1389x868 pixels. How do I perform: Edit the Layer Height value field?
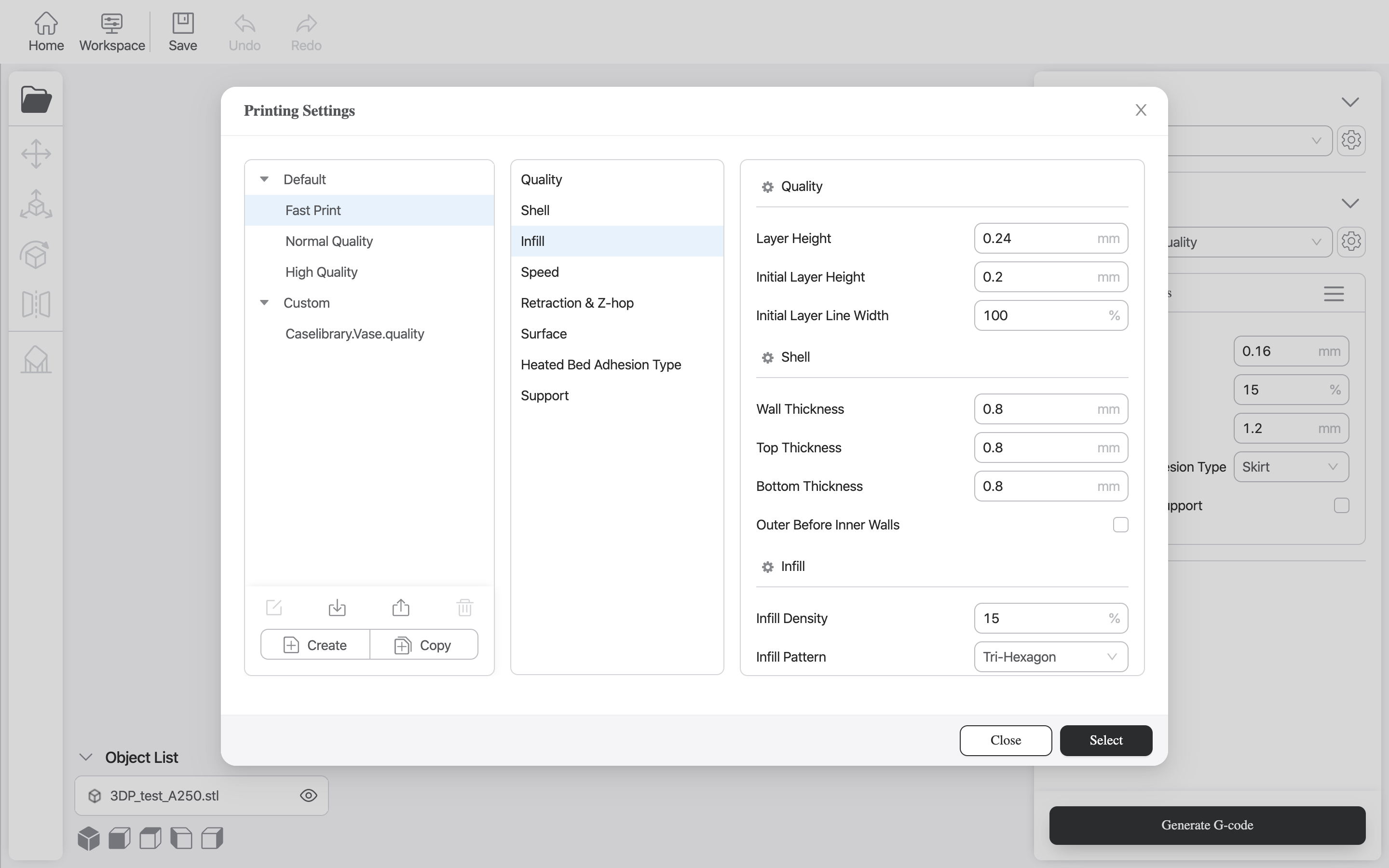pos(1050,238)
